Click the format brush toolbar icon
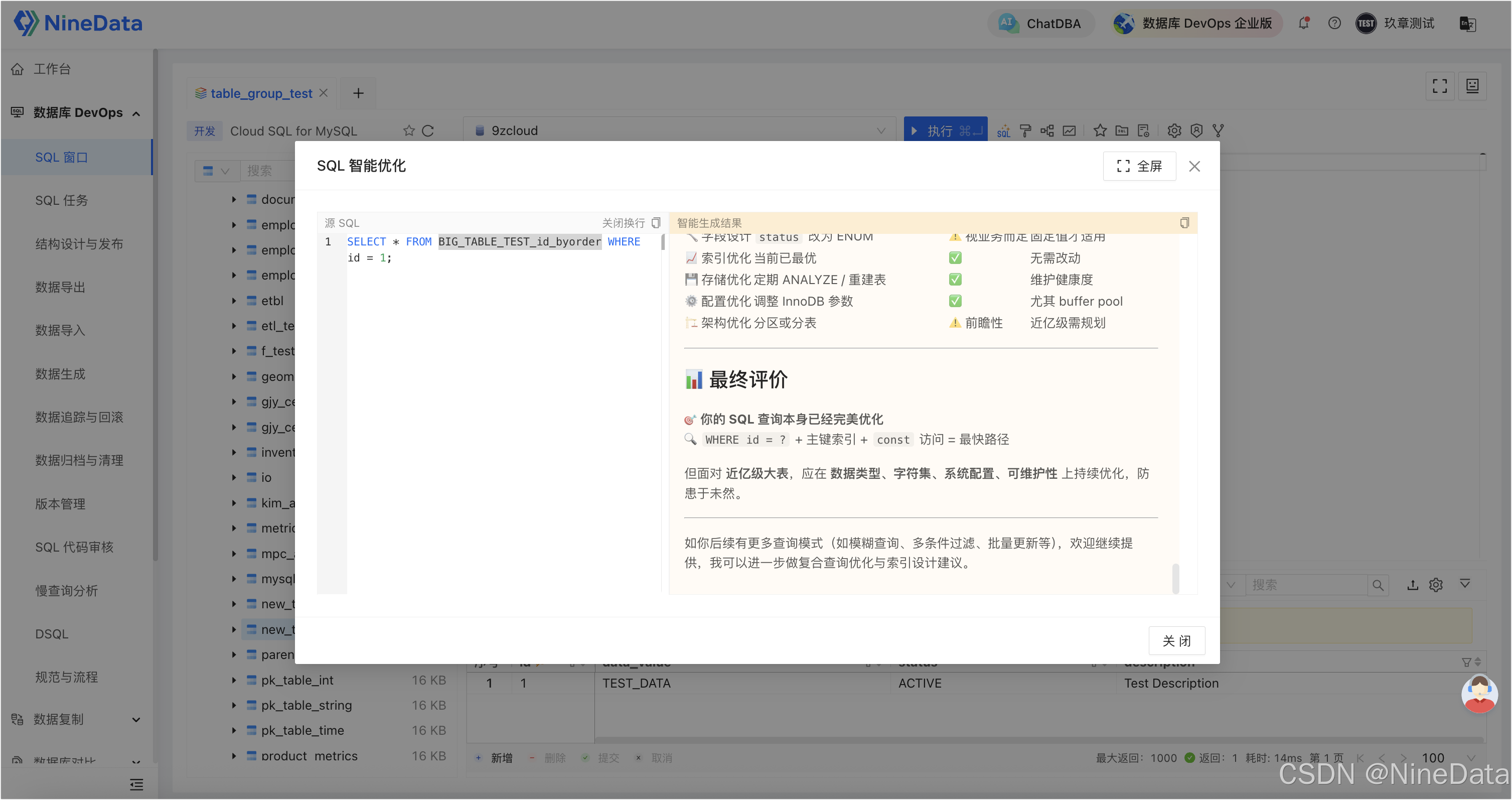This screenshot has width=1512, height=800. click(1025, 131)
